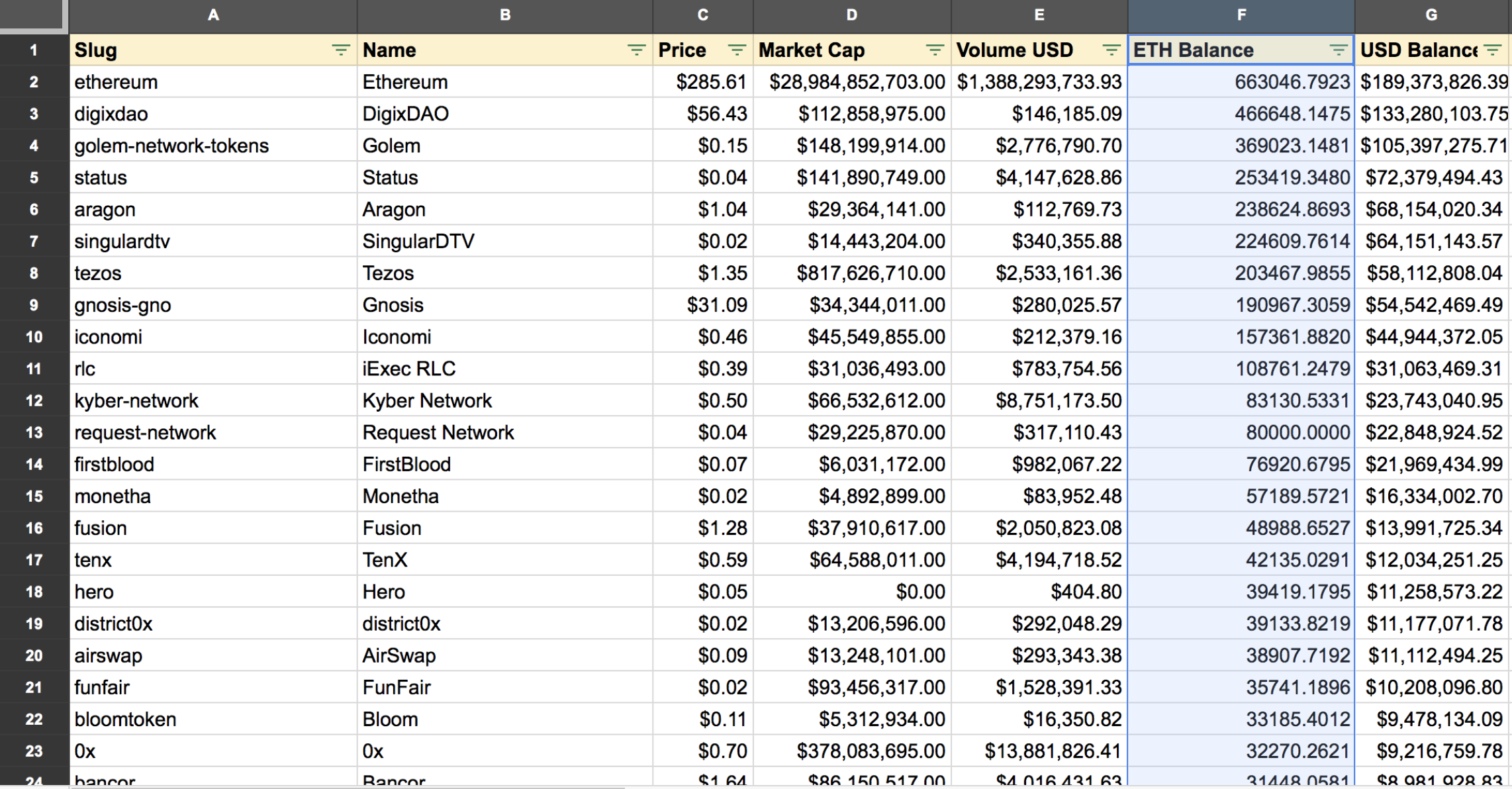Screen dimensions: 1512x789
Task: Click the Price column filter icon
Action: click(736, 50)
